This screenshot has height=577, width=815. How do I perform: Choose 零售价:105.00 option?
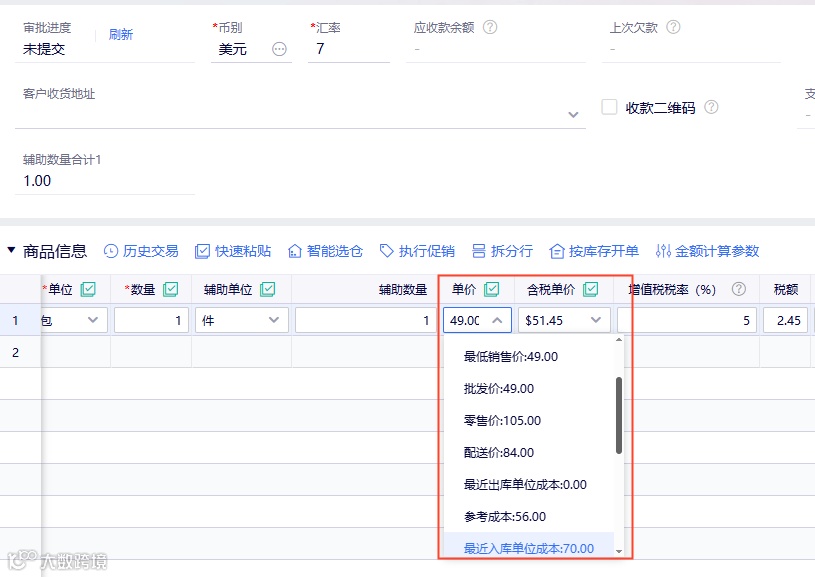click(x=529, y=421)
